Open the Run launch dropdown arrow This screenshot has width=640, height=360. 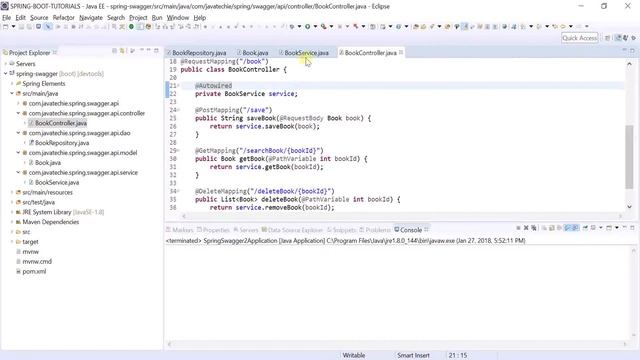pos(315,27)
